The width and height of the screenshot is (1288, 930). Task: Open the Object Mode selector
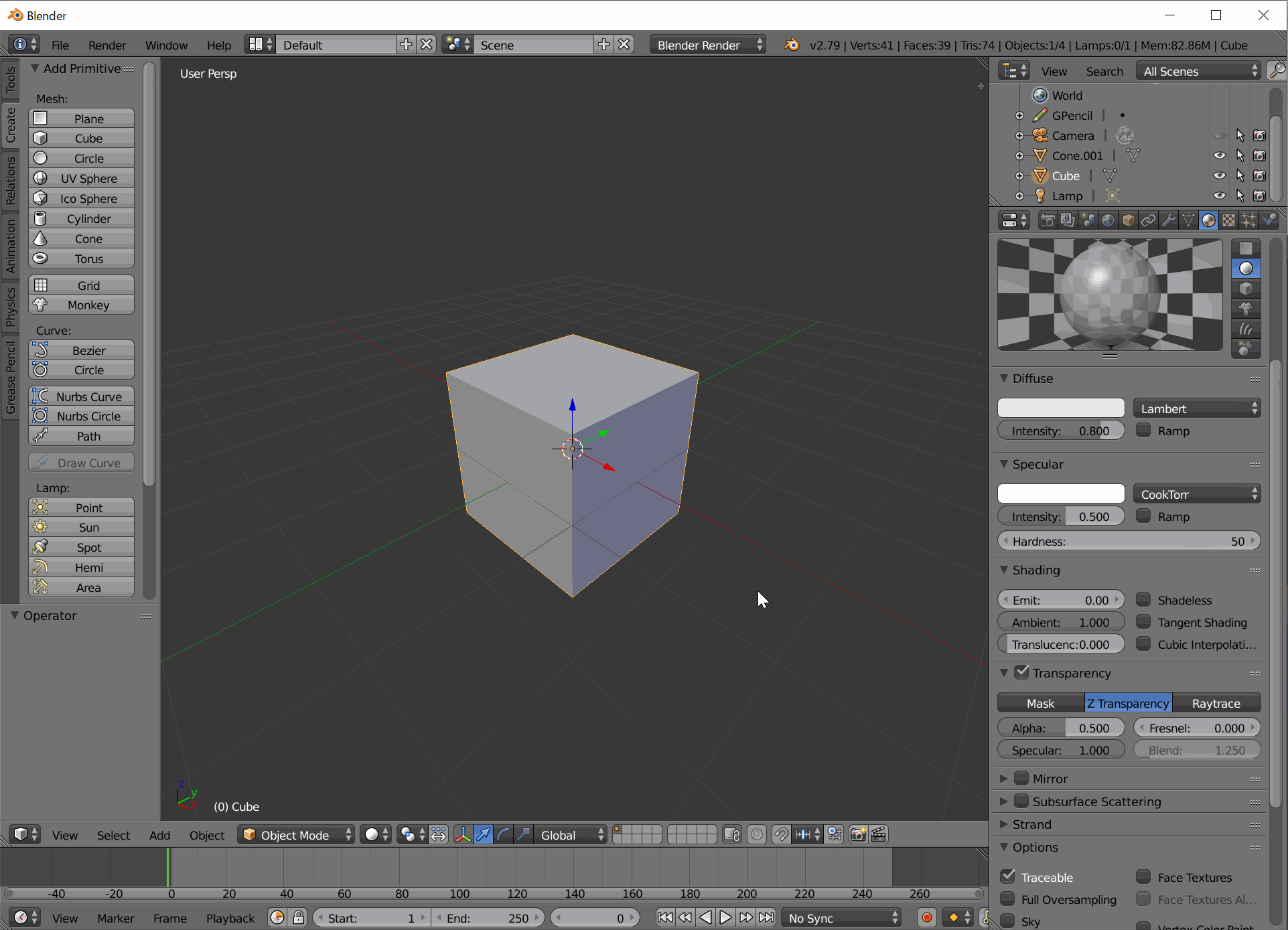tap(297, 834)
